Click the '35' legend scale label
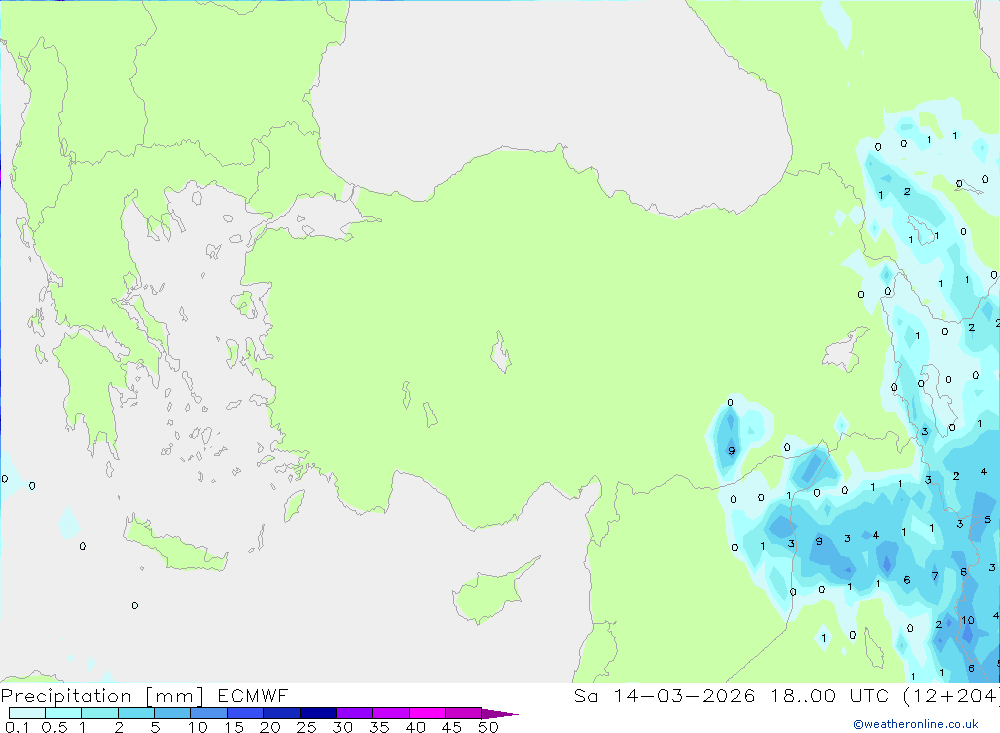1000x733 pixels. [379, 727]
